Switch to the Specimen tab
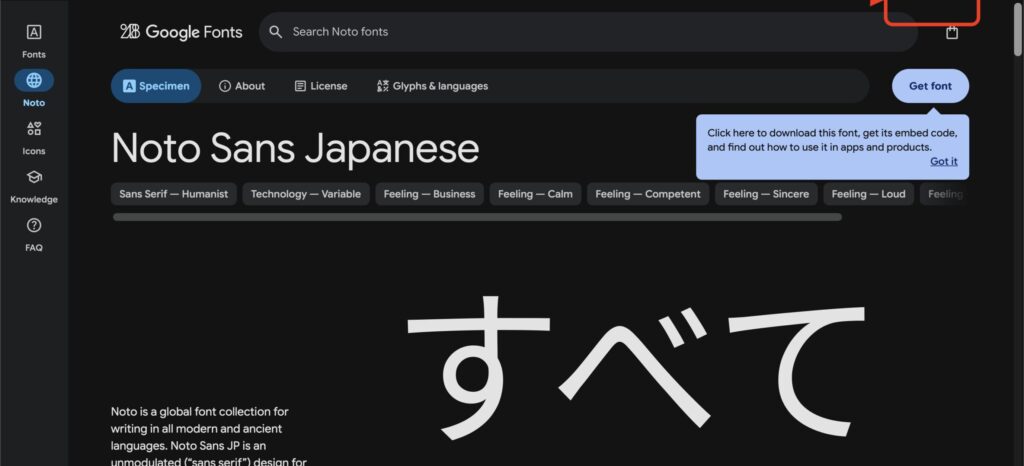1024x466 pixels. click(156, 85)
